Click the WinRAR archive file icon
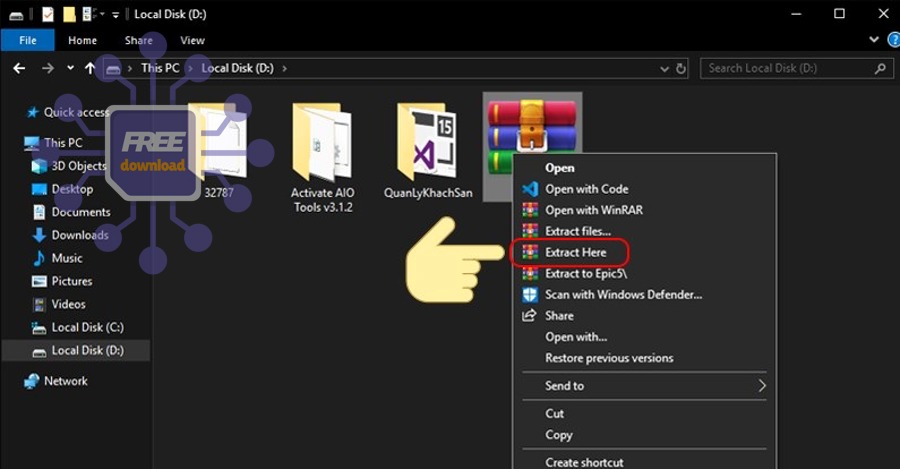Screen dimensions: 900x469 (530, 128)
